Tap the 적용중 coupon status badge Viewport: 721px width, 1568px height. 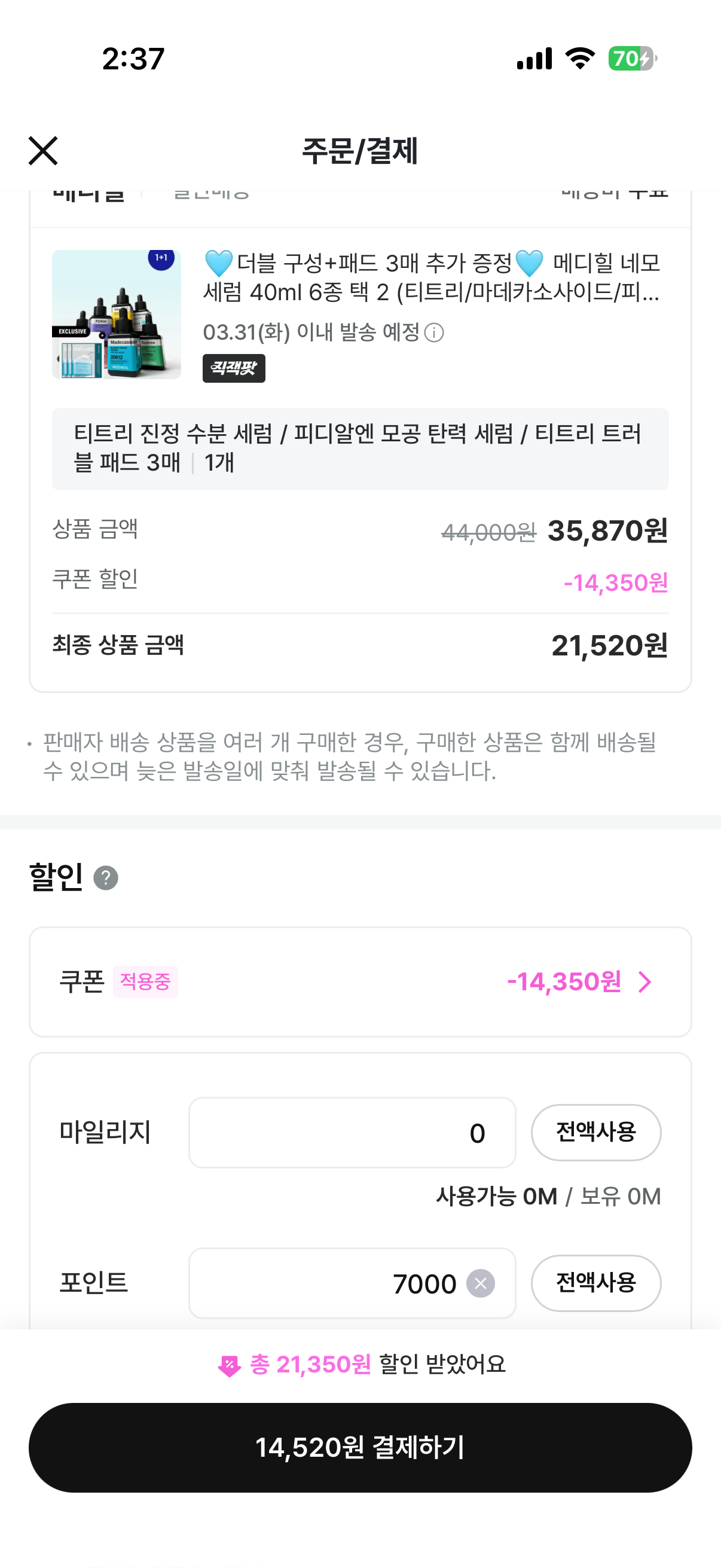pos(145,981)
